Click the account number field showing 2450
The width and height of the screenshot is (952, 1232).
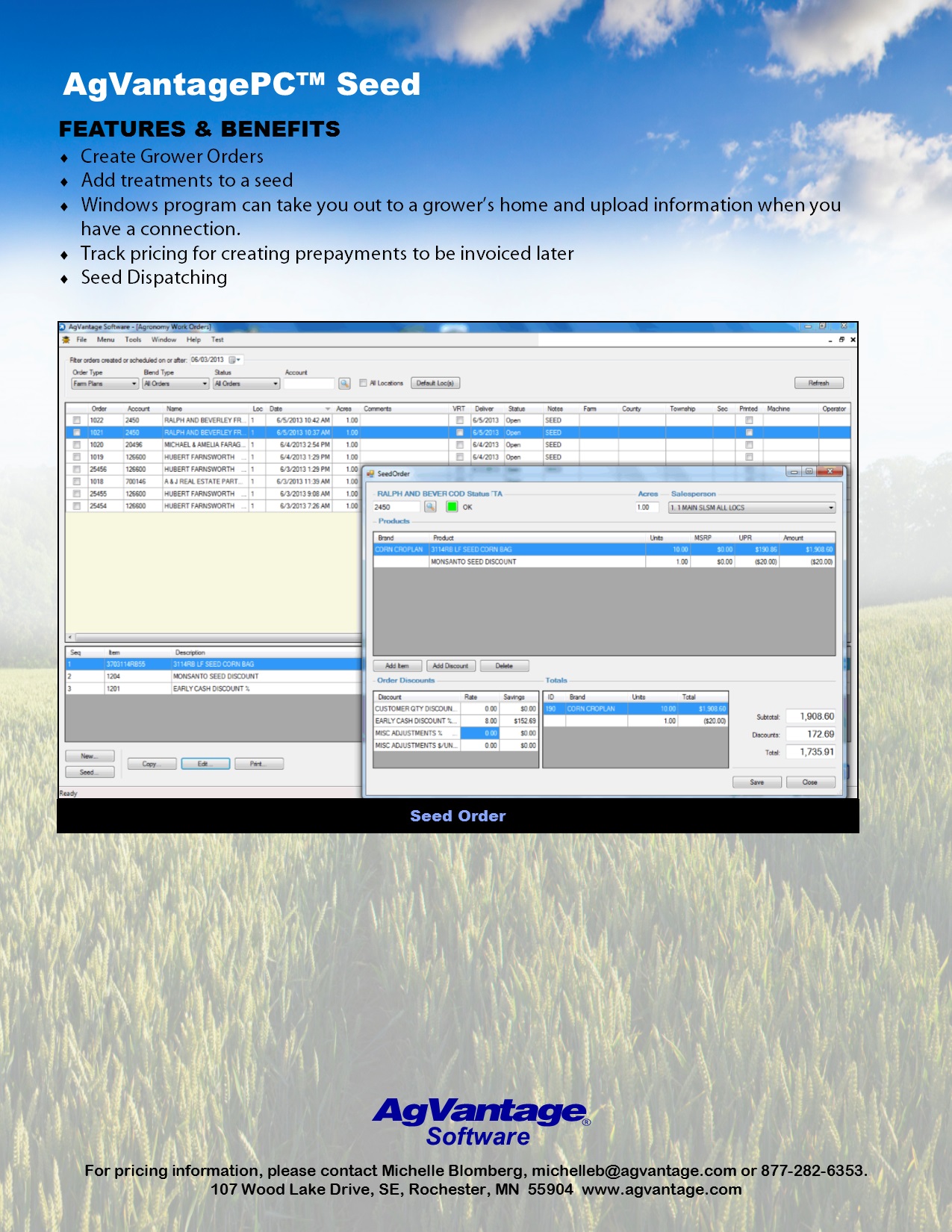pos(396,507)
